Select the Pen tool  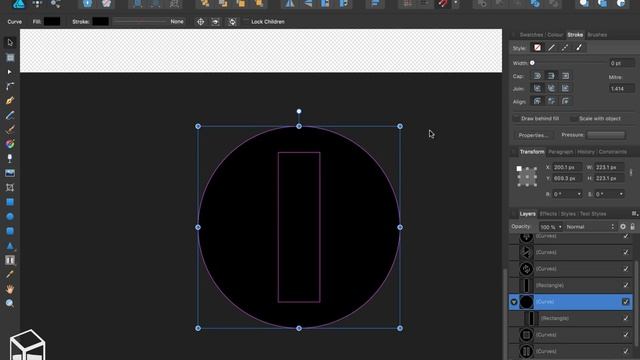[x=10, y=100]
